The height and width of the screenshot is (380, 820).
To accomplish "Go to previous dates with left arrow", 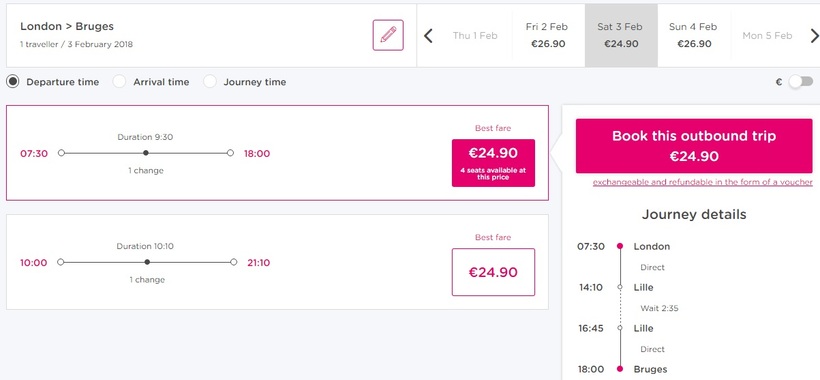I will (x=428, y=36).
